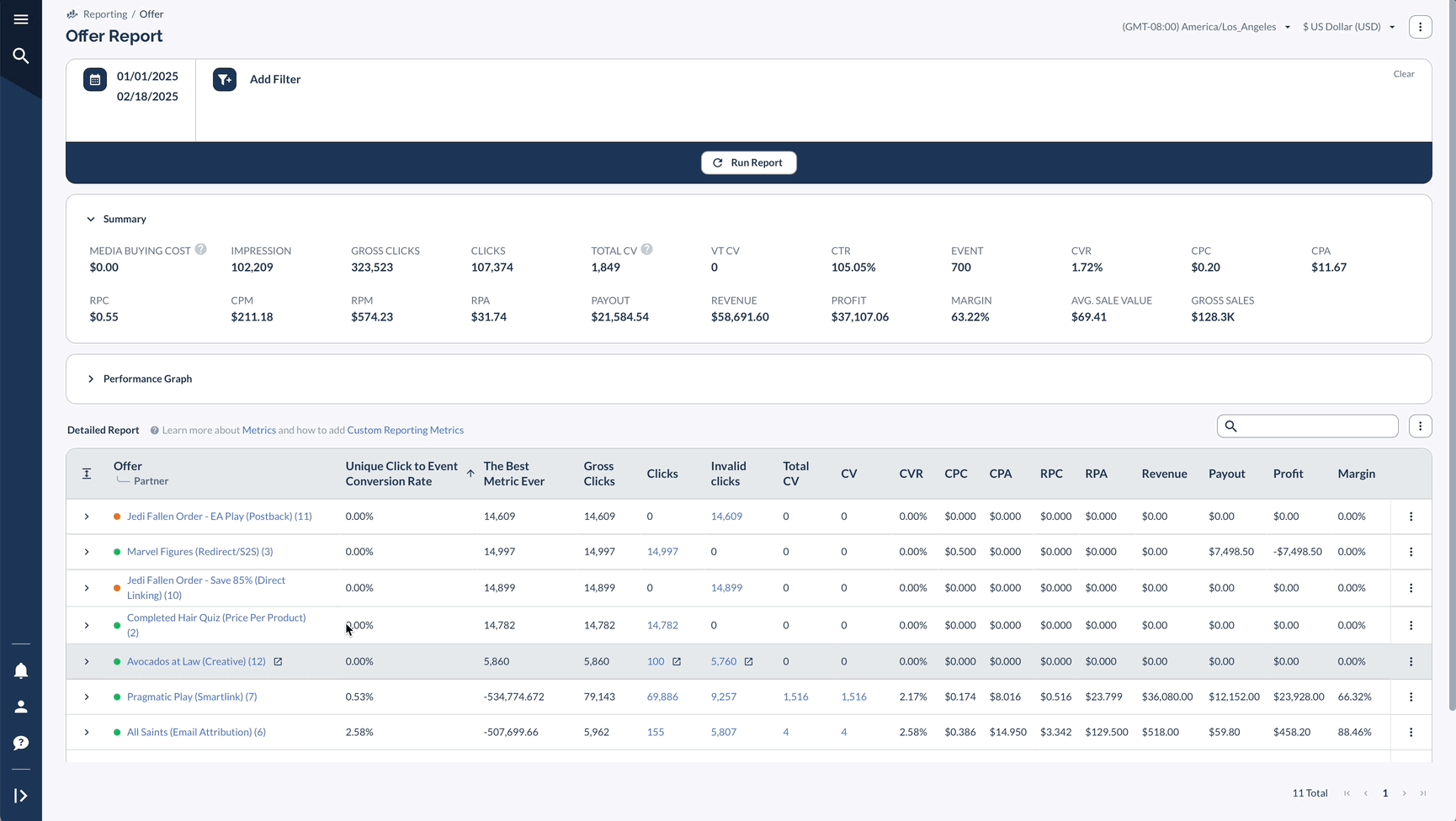Expand Jedi Fallen Order Save 85% row
The height and width of the screenshot is (821, 1456).
[x=87, y=588]
